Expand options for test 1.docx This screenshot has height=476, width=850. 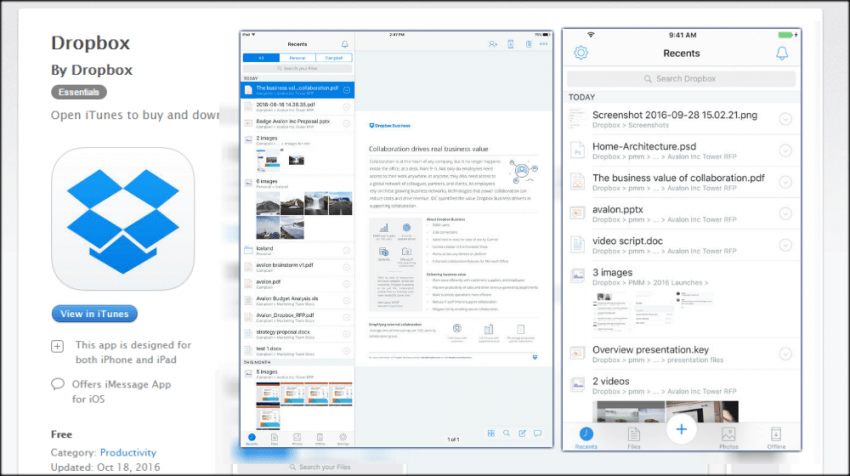346,351
